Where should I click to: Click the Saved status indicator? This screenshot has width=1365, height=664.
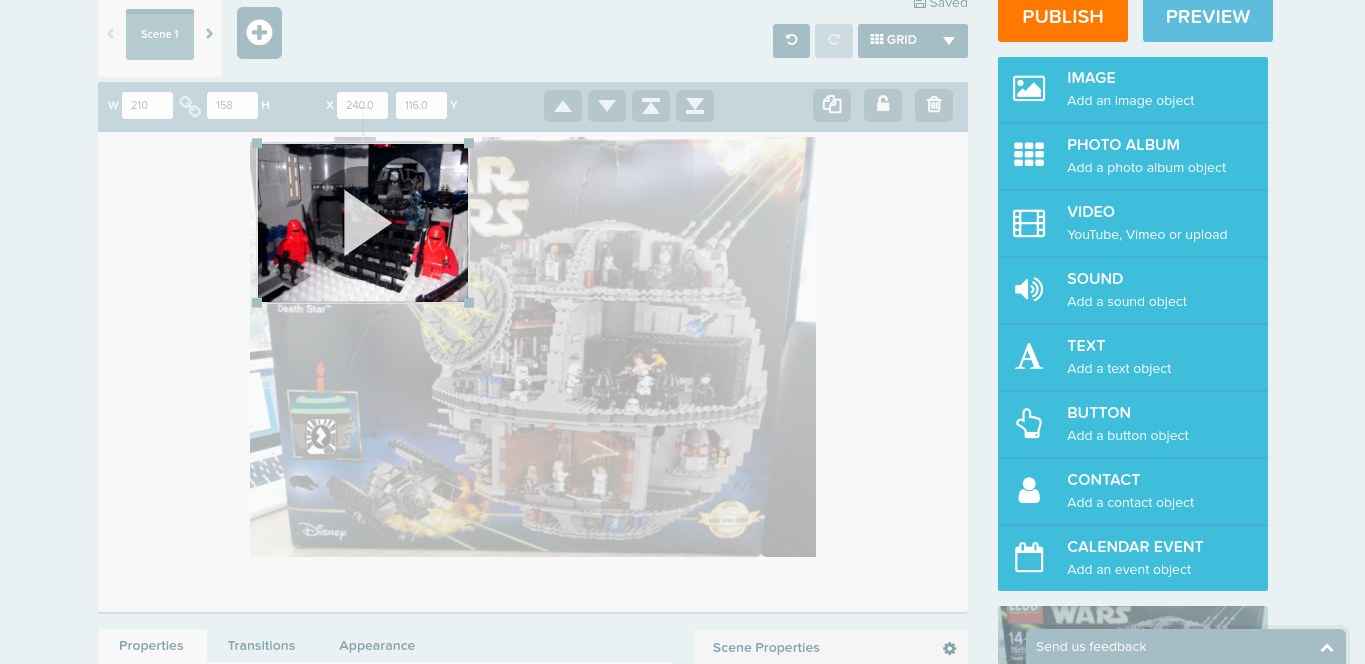coord(940,4)
